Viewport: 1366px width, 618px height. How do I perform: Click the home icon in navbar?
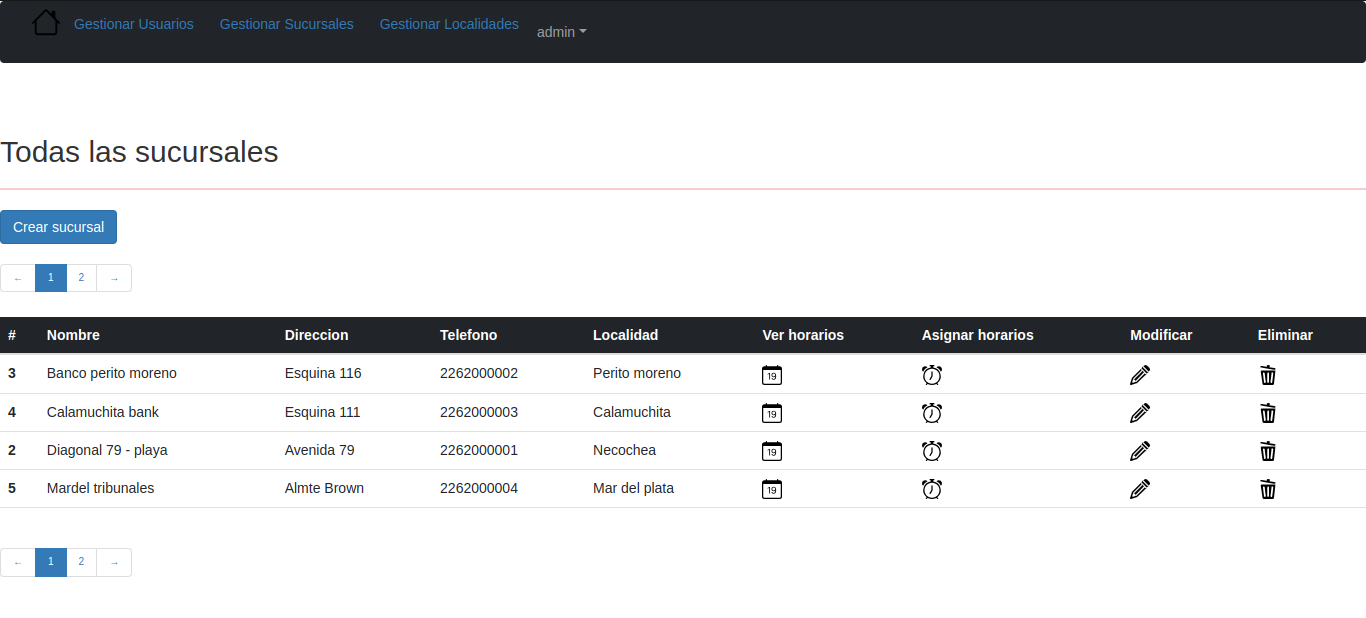tap(46, 23)
